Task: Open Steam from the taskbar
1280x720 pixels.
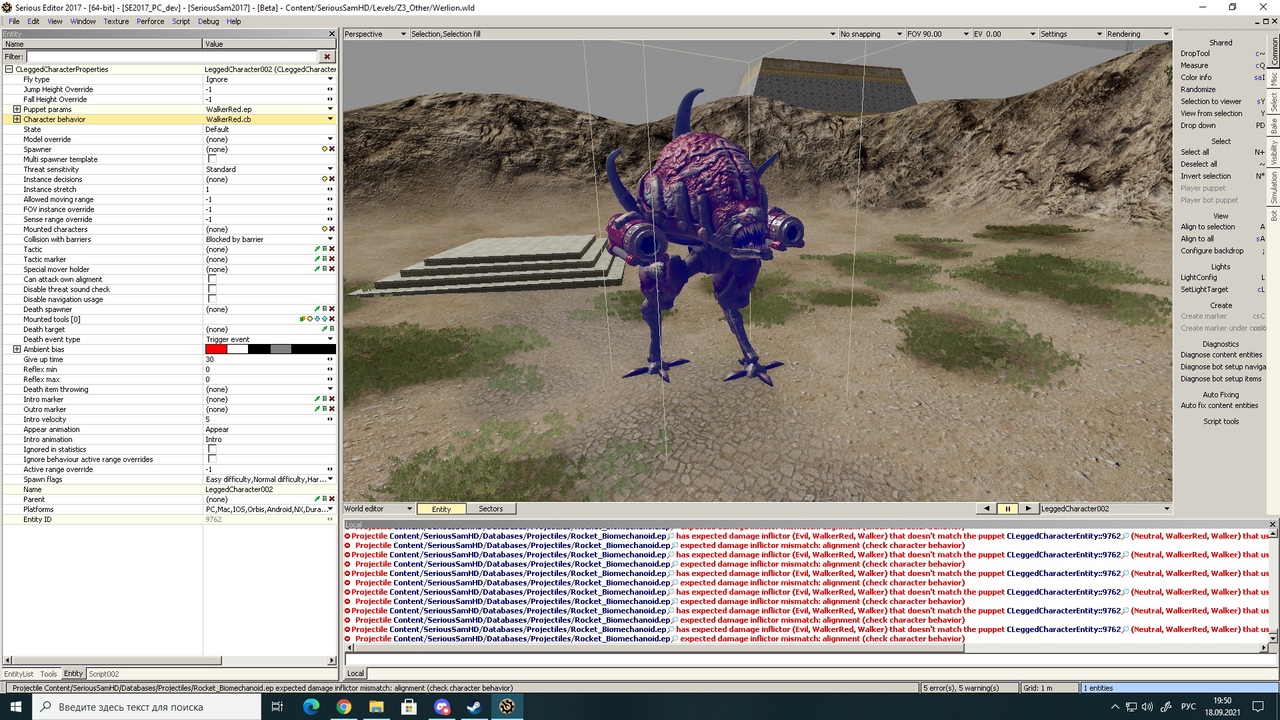Action: (475, 707)
